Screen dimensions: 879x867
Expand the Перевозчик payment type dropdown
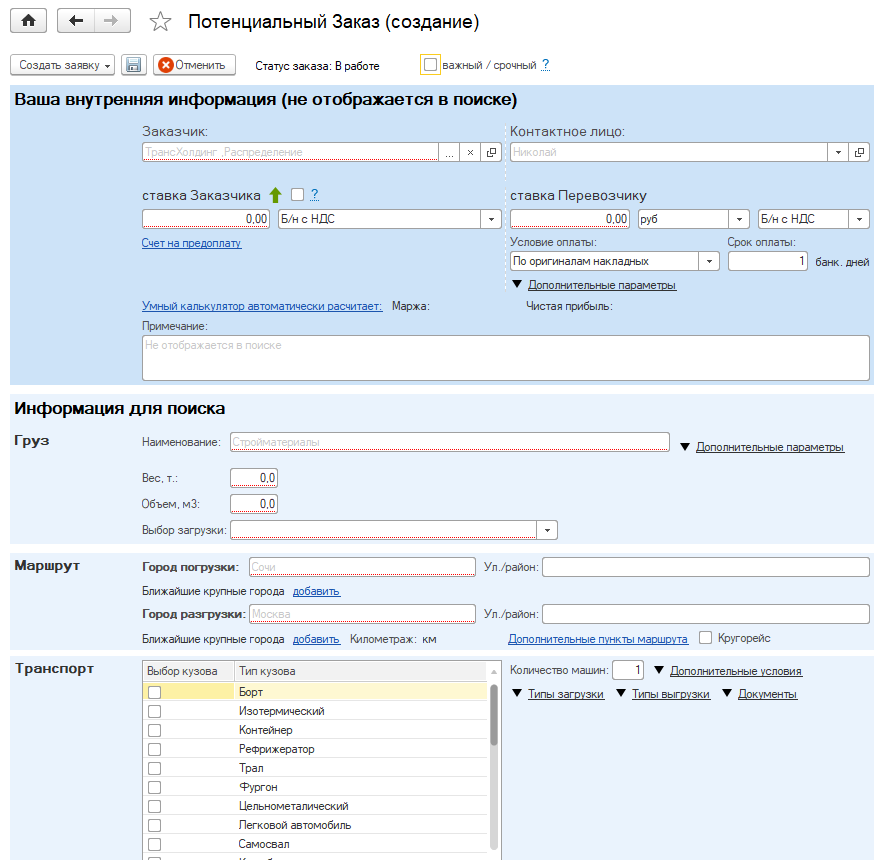click(859, 219)
